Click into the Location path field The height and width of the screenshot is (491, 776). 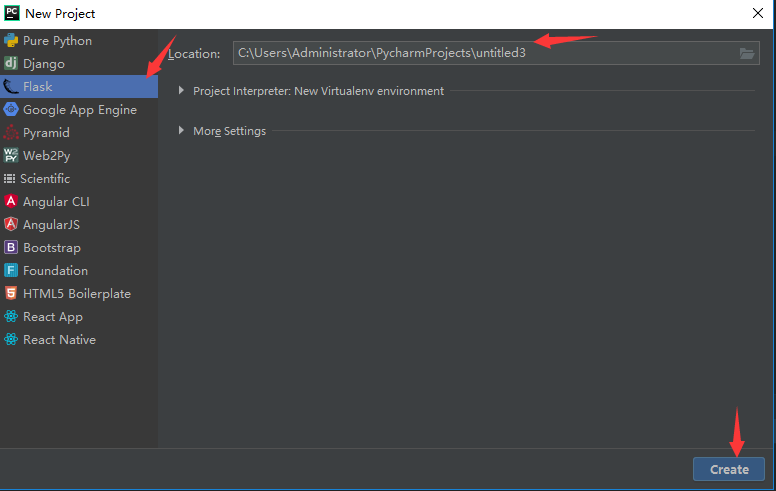tap(496, 53)
